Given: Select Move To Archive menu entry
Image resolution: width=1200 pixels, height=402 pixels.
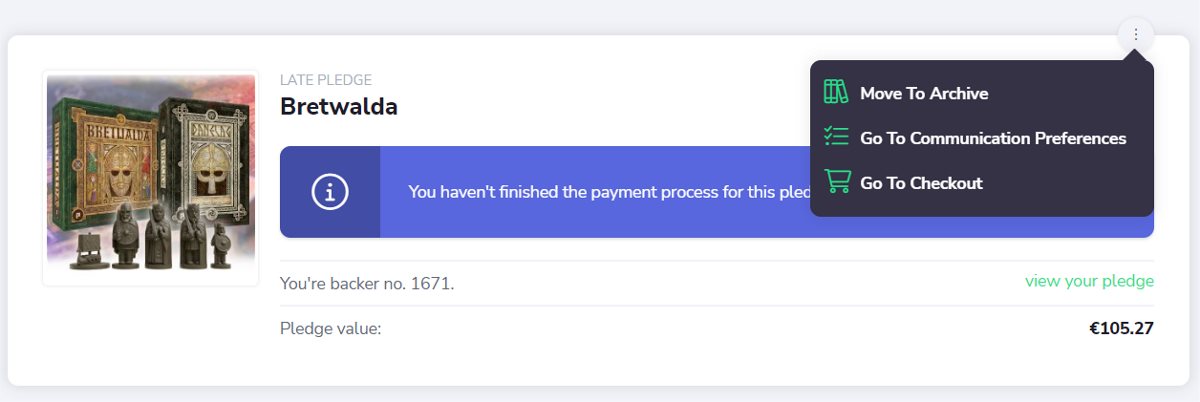Looking at the screenshot, I should pos(924,93).
